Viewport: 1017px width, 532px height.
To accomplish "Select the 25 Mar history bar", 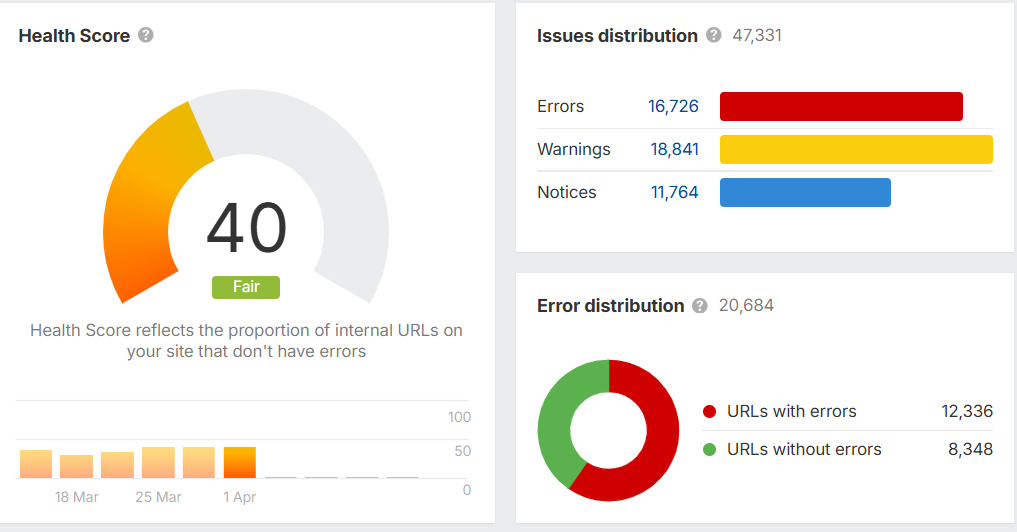I will tap(158, 463).
